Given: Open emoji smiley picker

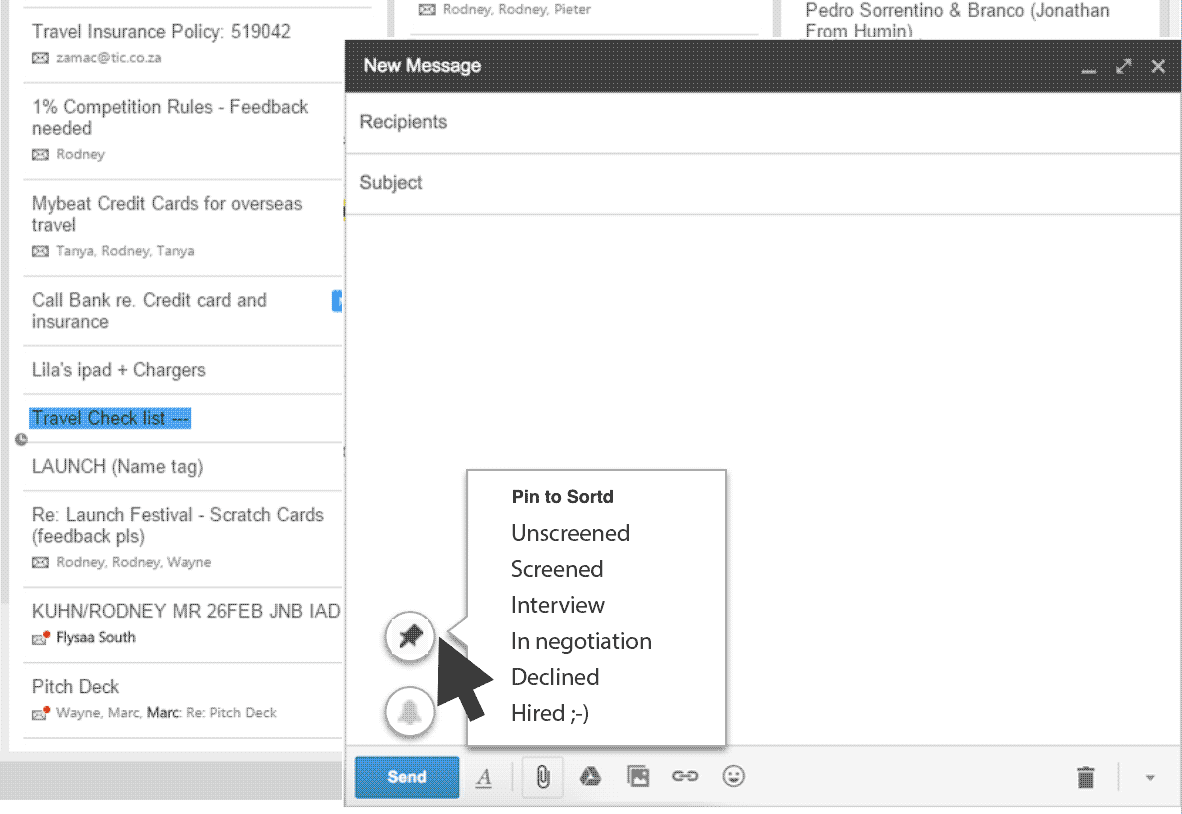Looking at the screenshot, I should coord(734,777).
